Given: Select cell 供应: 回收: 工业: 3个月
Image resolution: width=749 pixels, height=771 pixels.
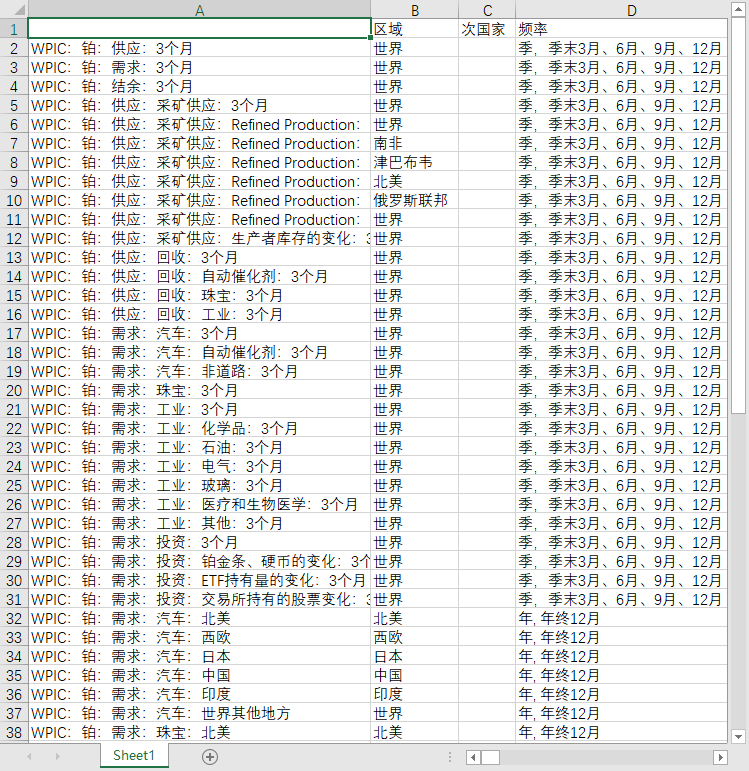Looking at the screenshot, I should [x=199, y=314].
